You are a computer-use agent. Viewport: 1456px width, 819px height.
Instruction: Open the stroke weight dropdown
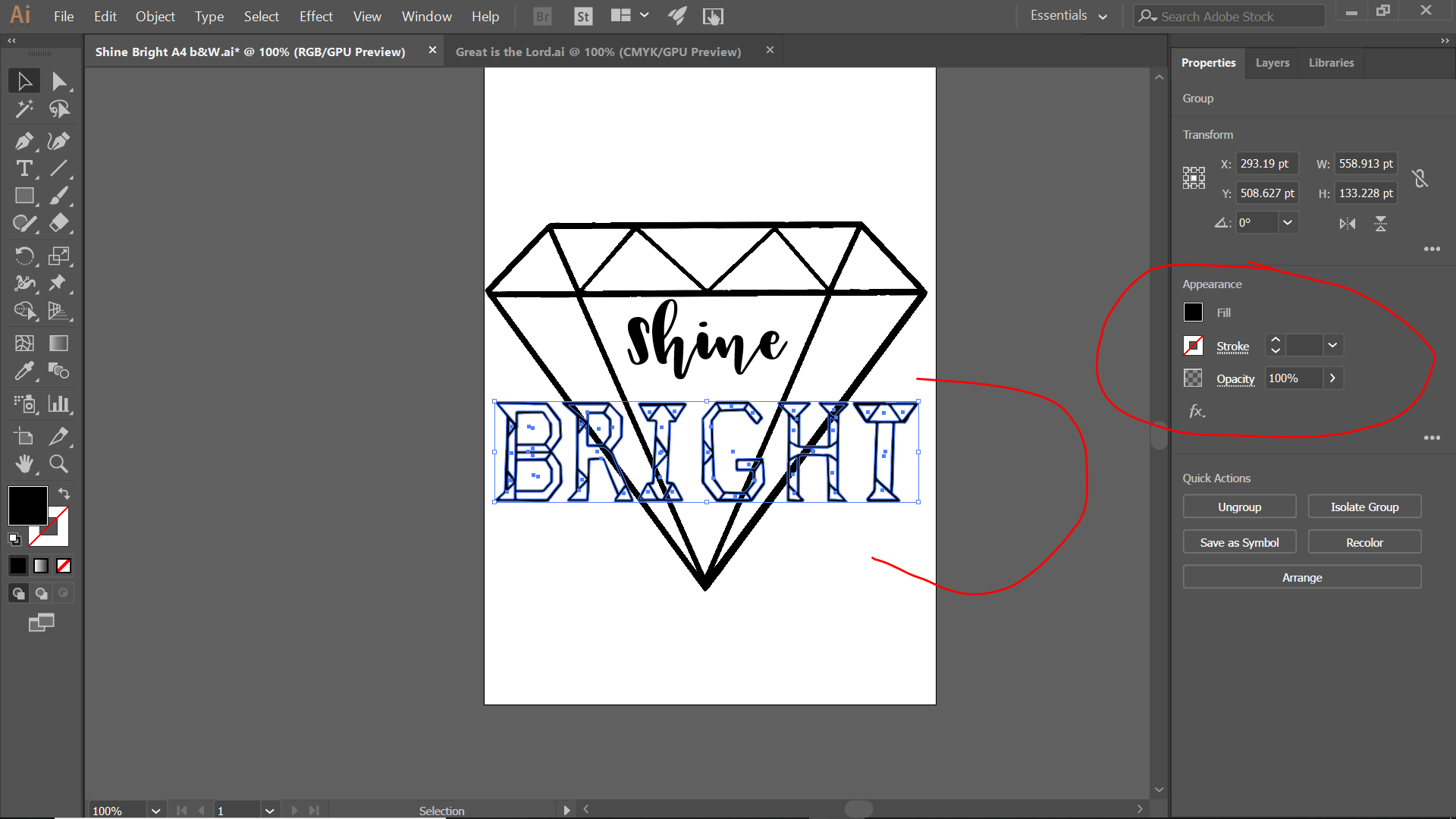point(1332,346)
